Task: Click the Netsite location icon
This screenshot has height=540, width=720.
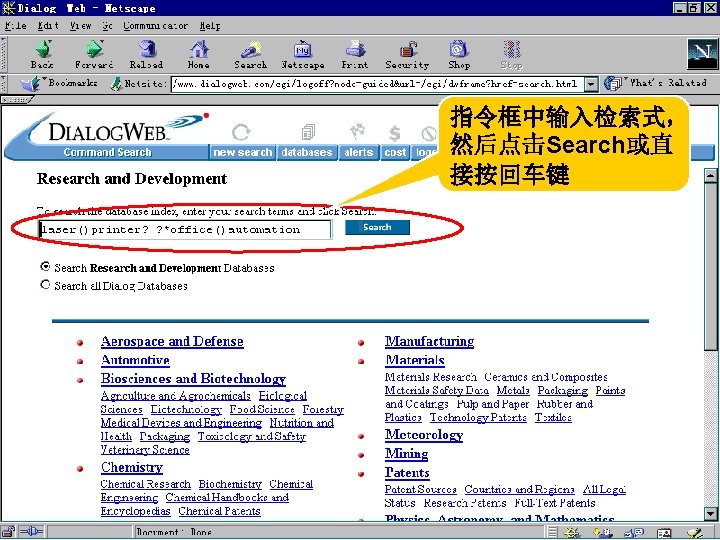Action: 117,84
